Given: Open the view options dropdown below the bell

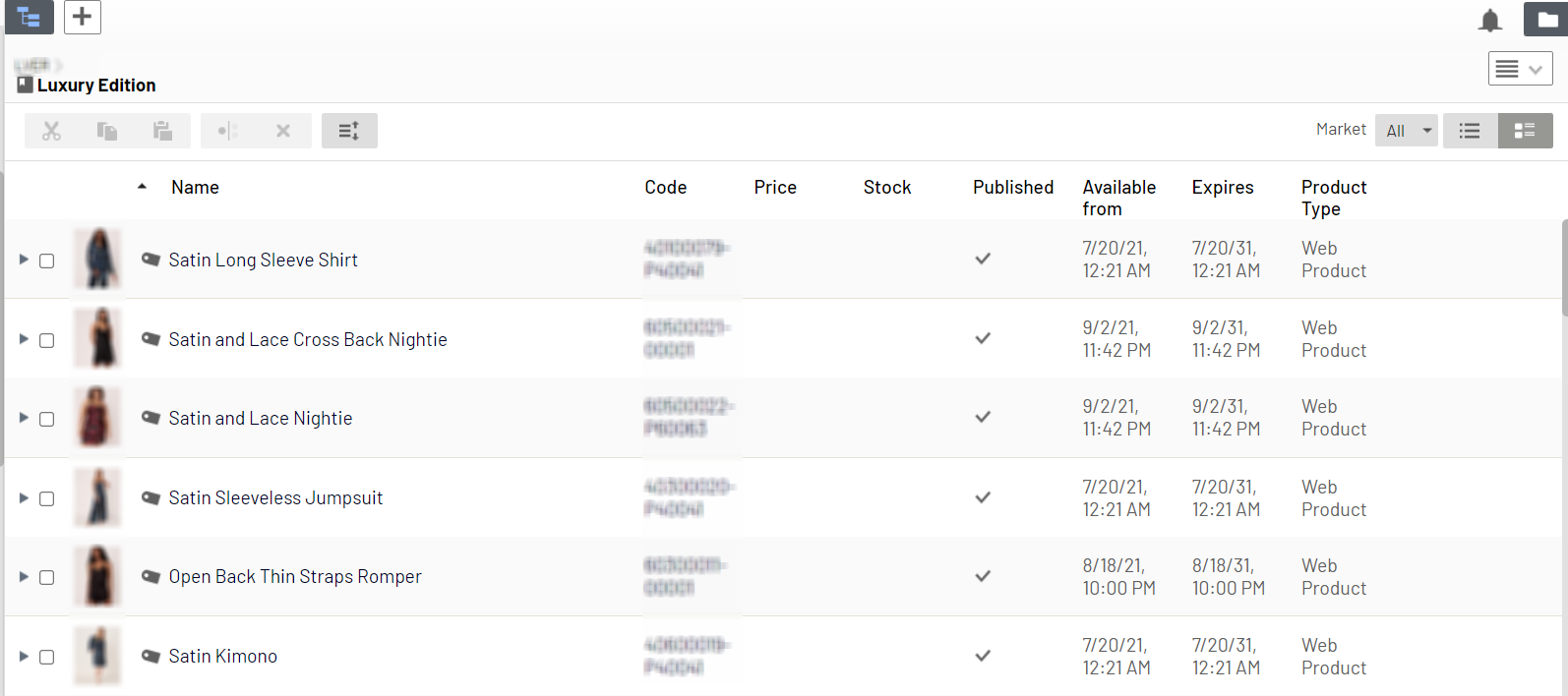Looking at the screenshot, I should [x=1520, y=69].
